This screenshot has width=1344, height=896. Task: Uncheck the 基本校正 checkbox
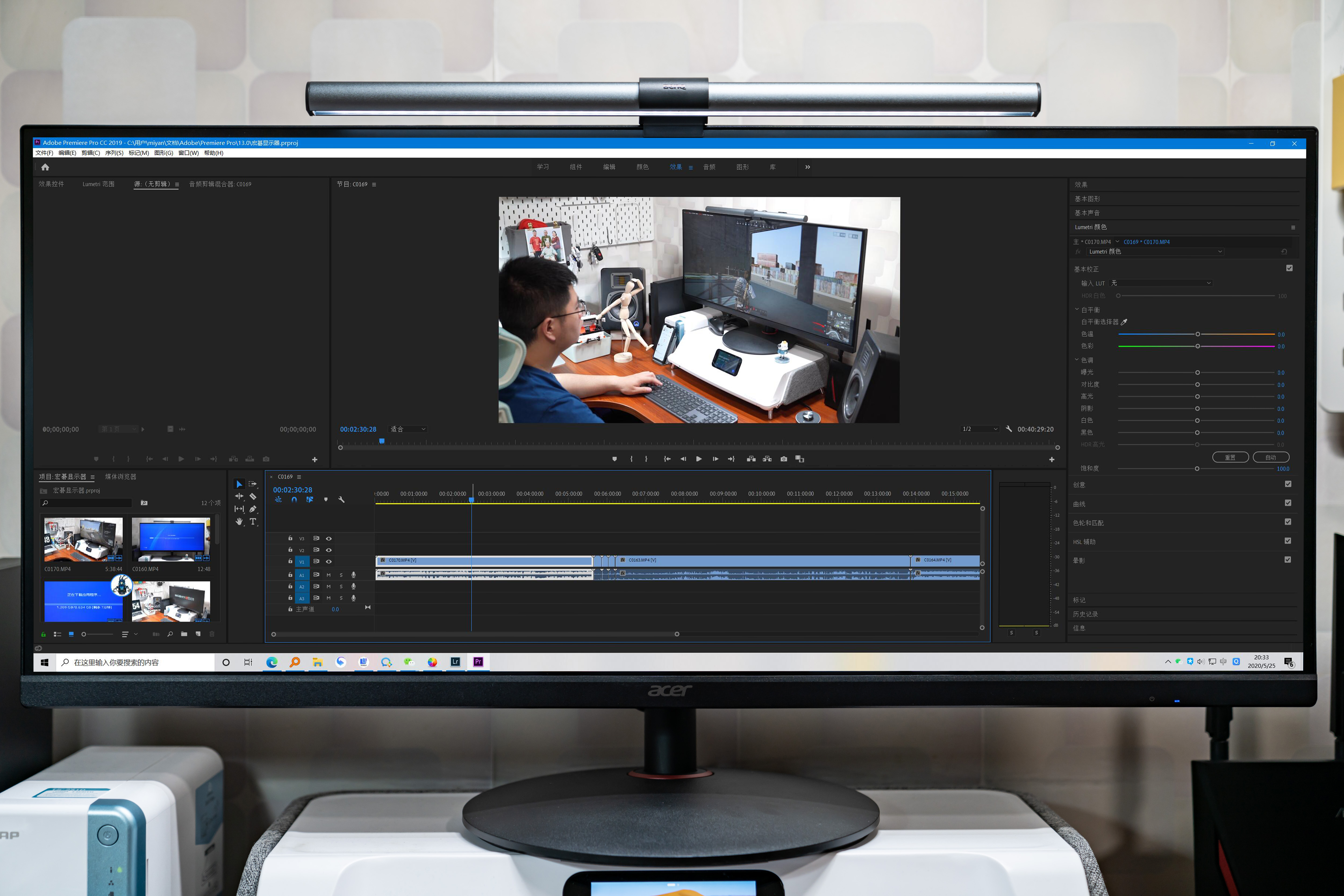point(1289,269)
